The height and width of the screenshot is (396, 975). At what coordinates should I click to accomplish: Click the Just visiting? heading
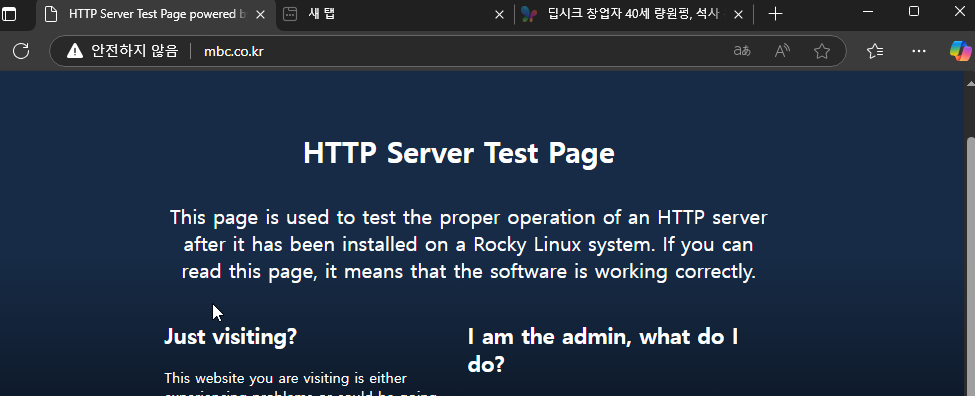231,336
